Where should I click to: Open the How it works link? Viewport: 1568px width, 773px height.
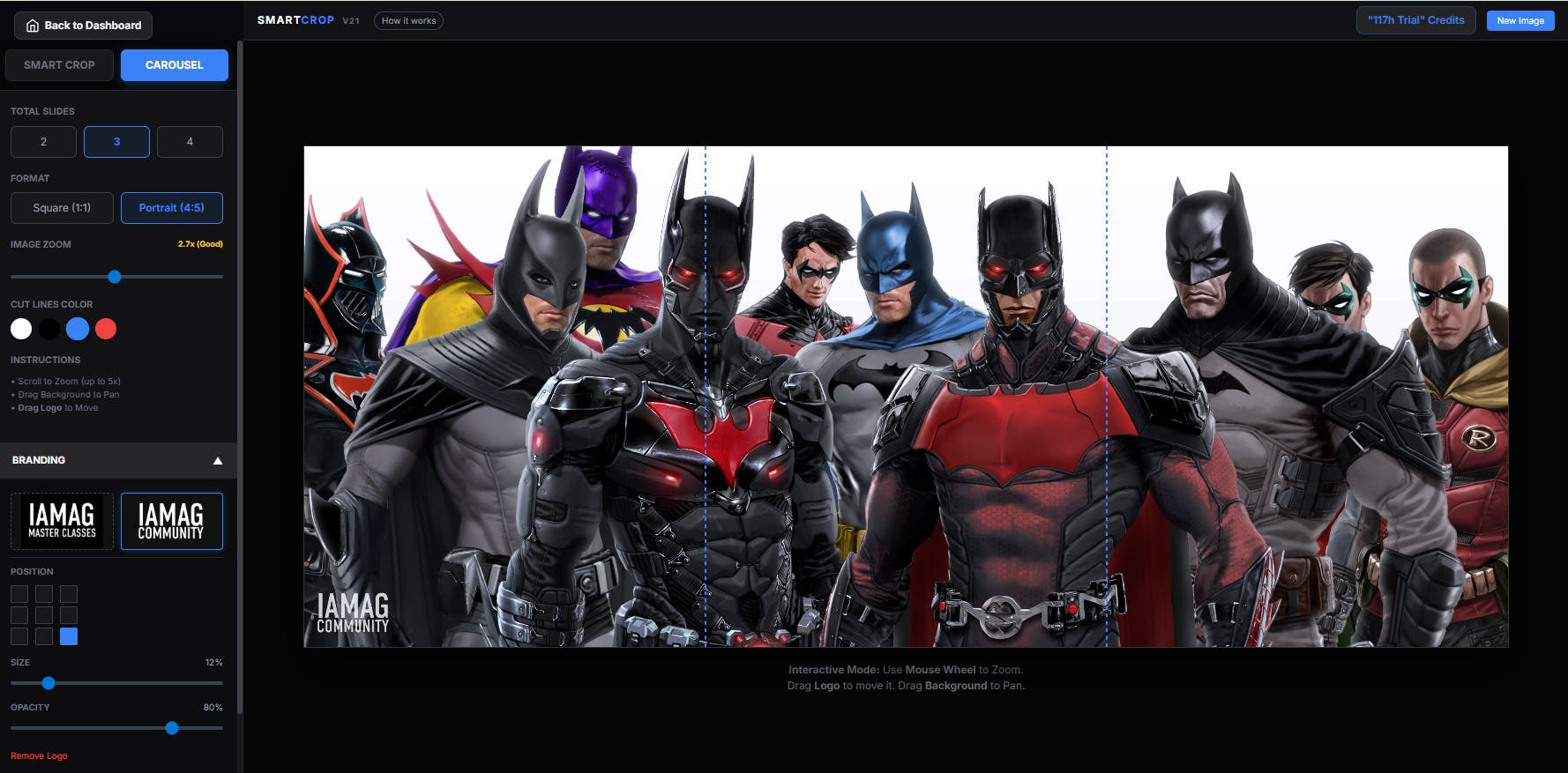[408, 20]
